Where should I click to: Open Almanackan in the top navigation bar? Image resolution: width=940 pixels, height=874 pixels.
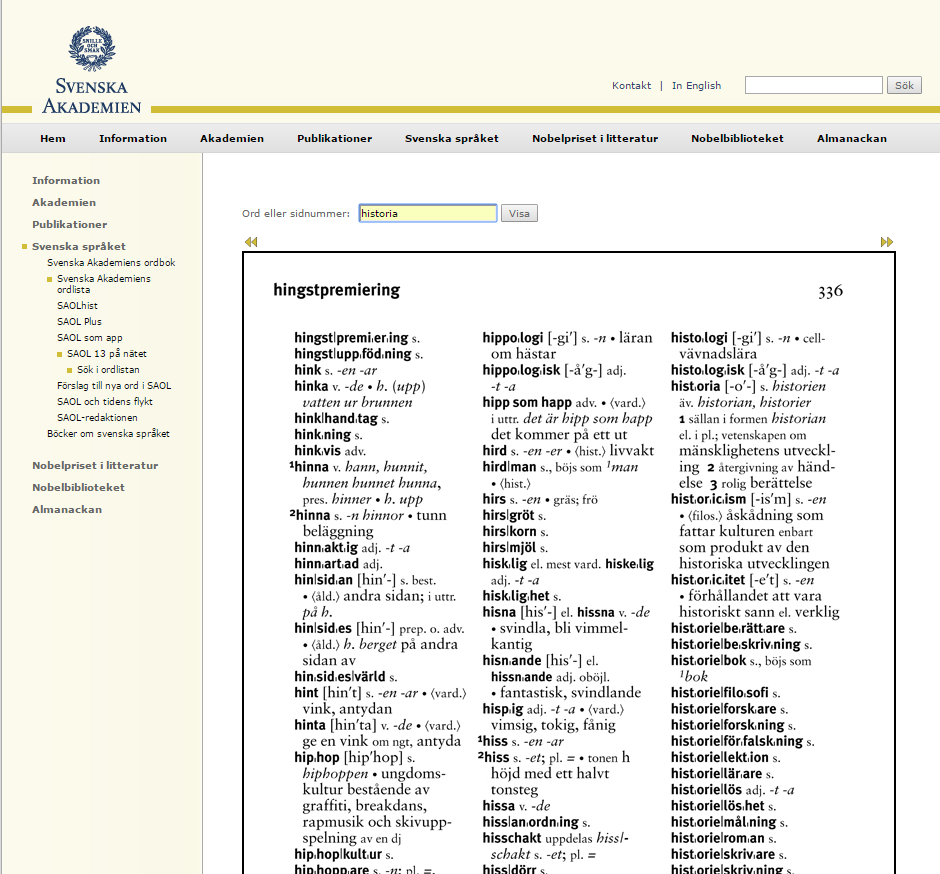point(852,138)
